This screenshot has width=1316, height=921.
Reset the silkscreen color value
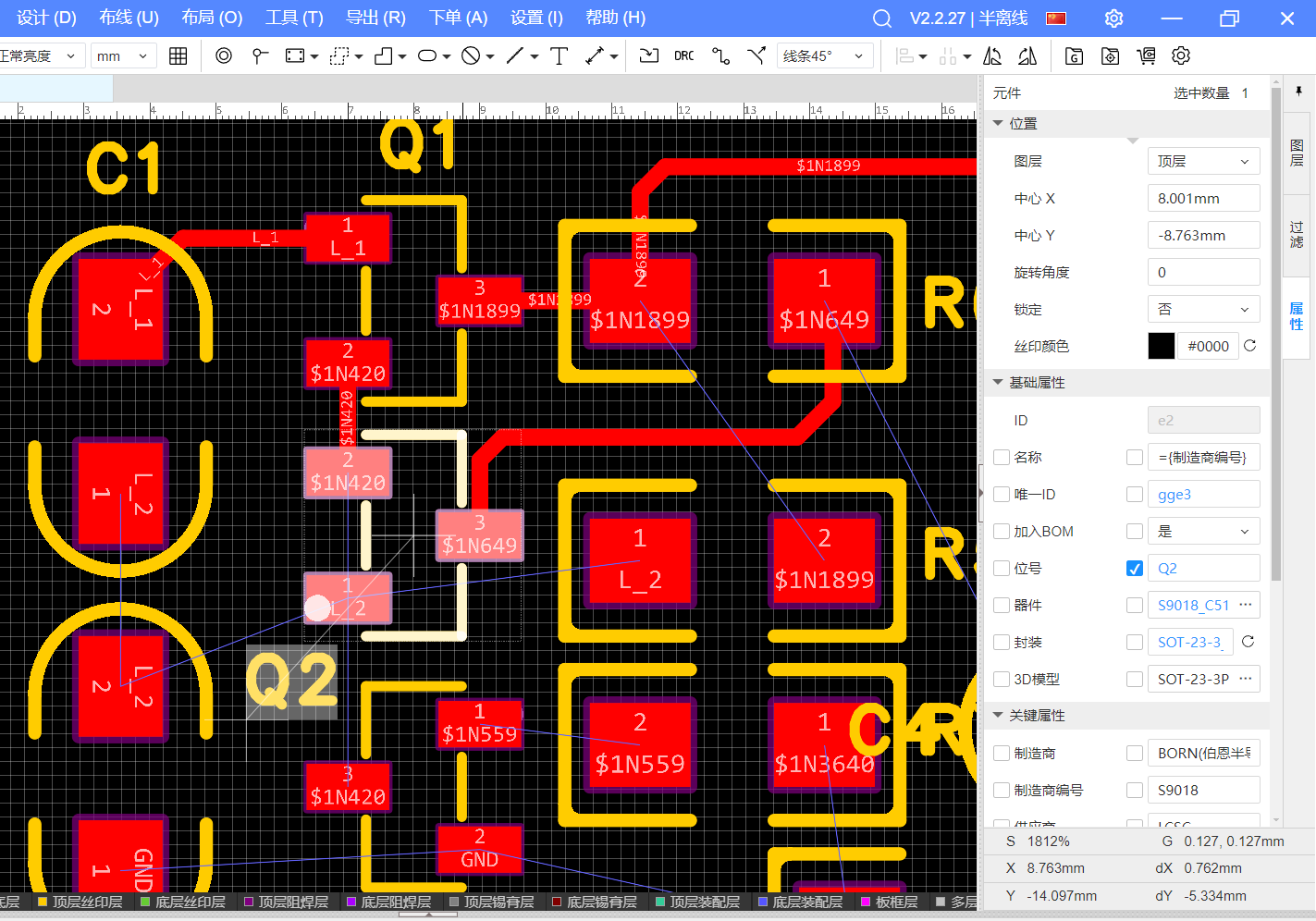coord(1249,346)
